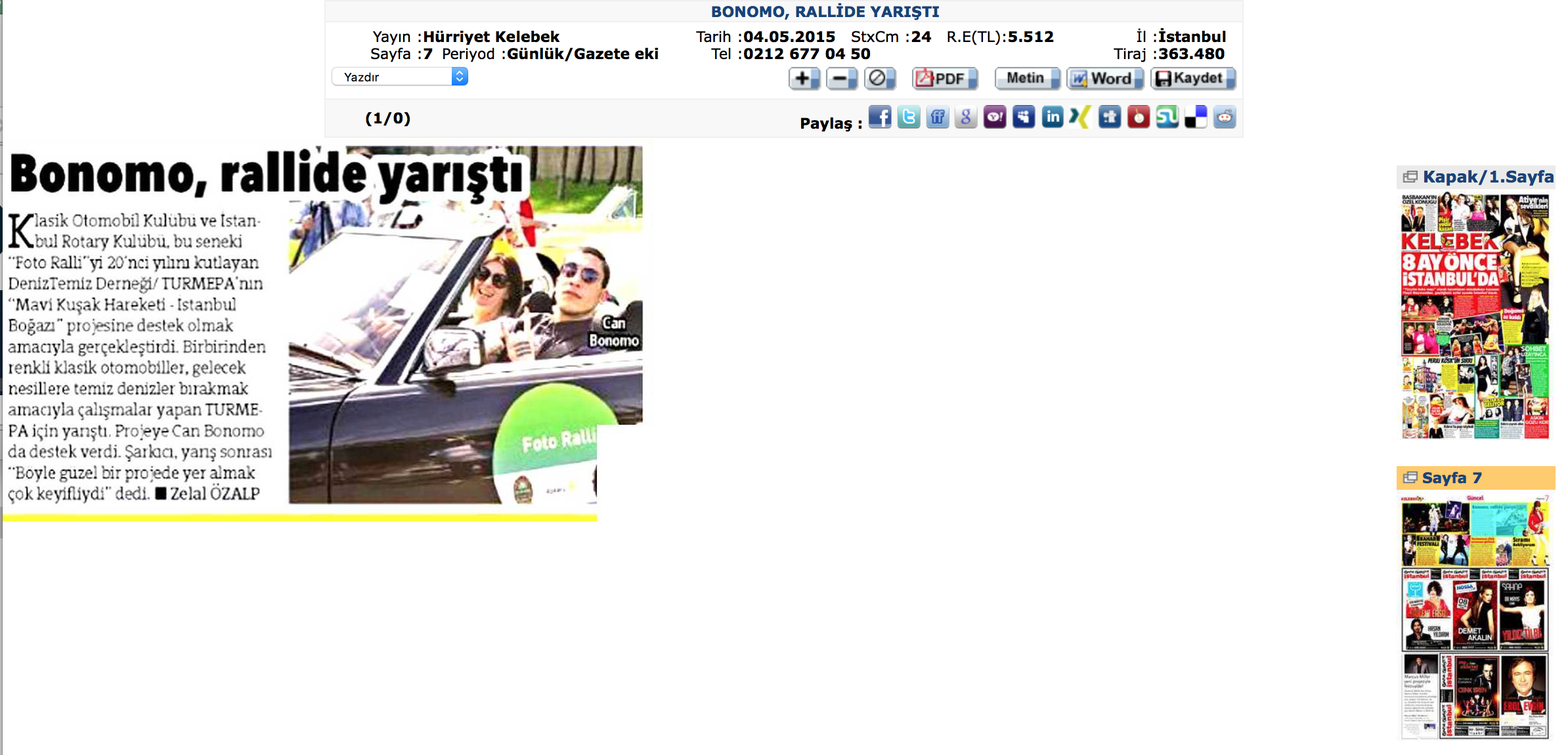The width and height of the screenshot is (1568, 755).
Task: Share on Reddit
Action: point(1225,118)
